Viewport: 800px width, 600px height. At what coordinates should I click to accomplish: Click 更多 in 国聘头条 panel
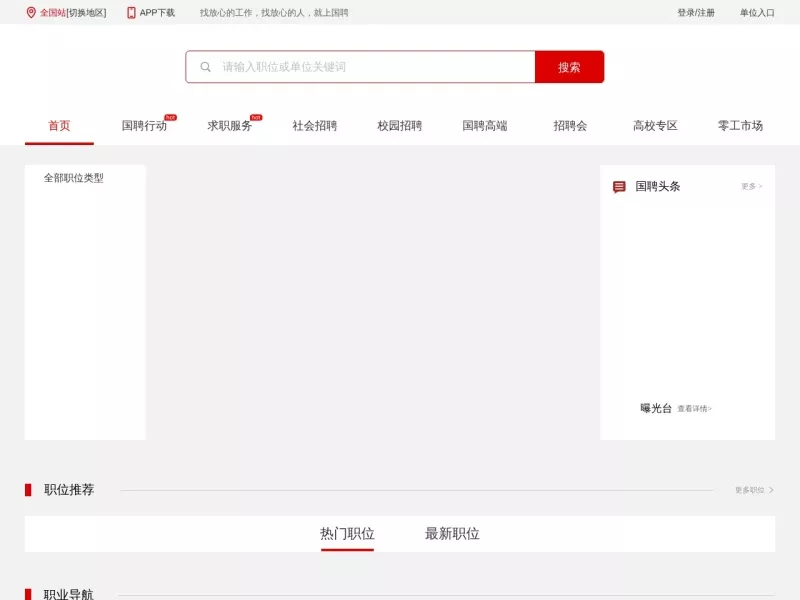[752, 186]
